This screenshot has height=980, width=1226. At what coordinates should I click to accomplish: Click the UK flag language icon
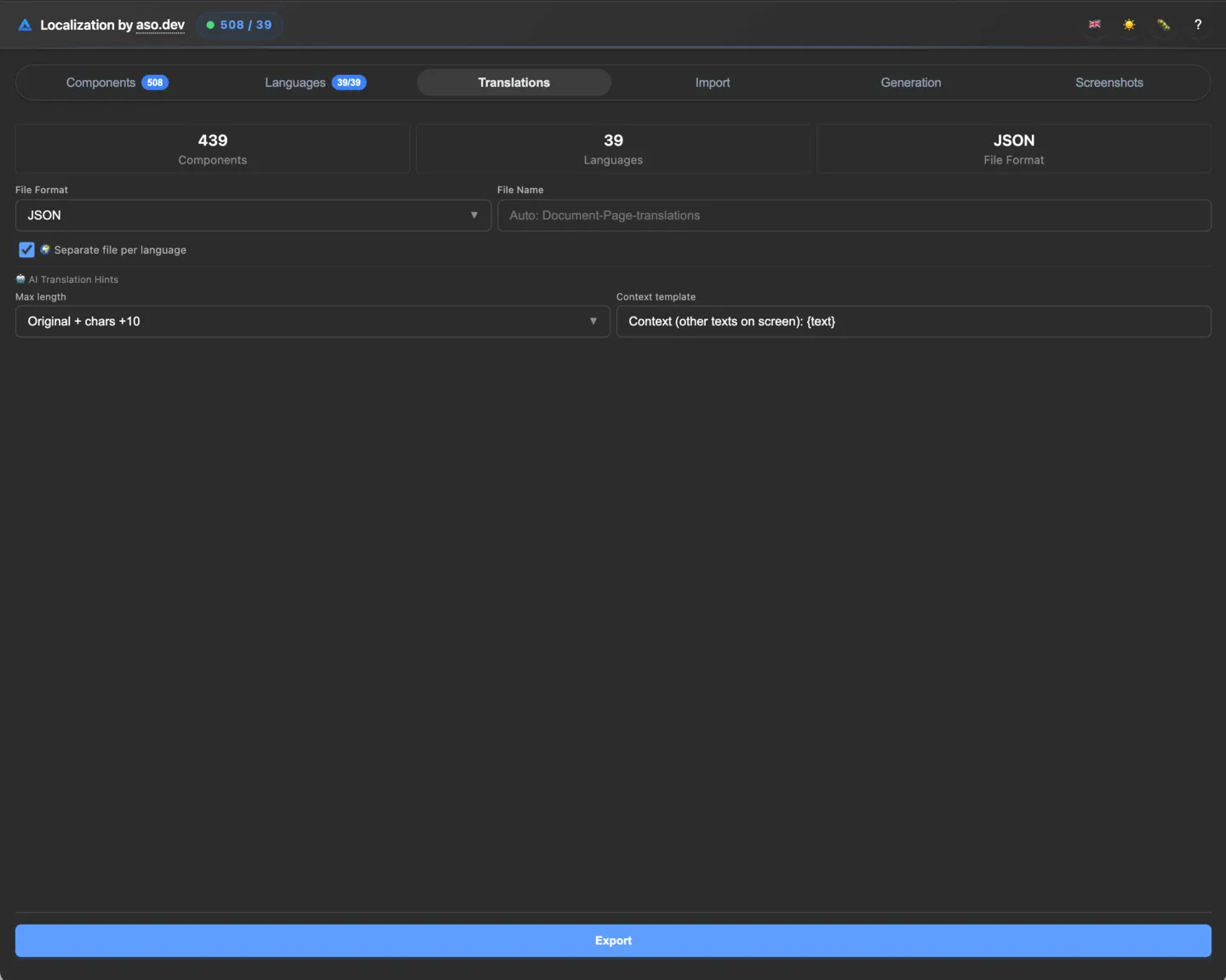1095,25
